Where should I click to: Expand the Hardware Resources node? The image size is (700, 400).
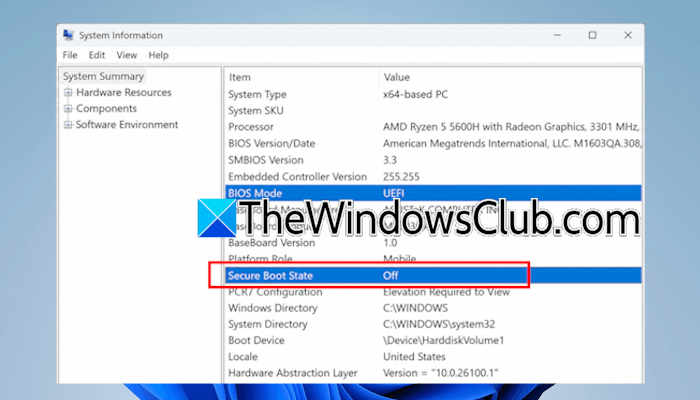pyautogui.click(x=68, y=92)
